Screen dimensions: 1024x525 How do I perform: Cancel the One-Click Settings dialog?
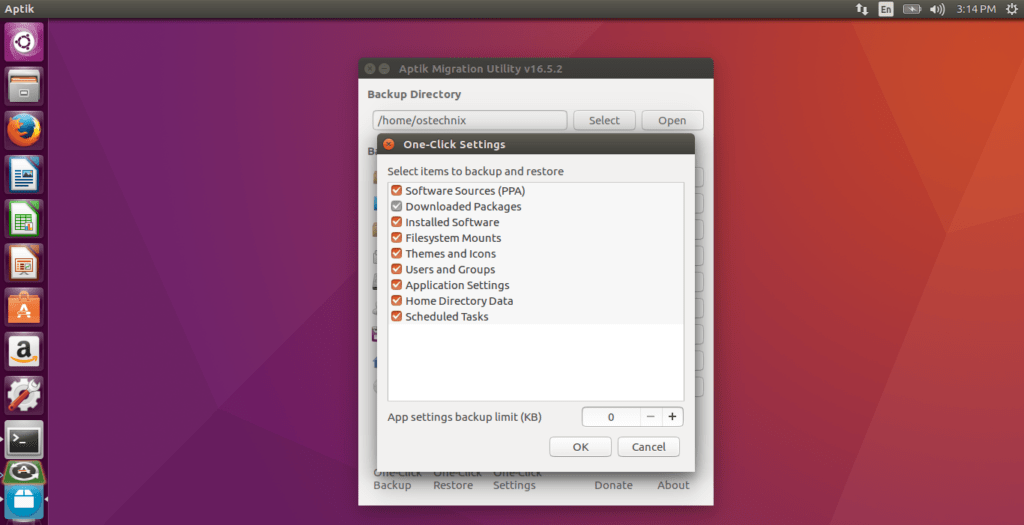648,447
